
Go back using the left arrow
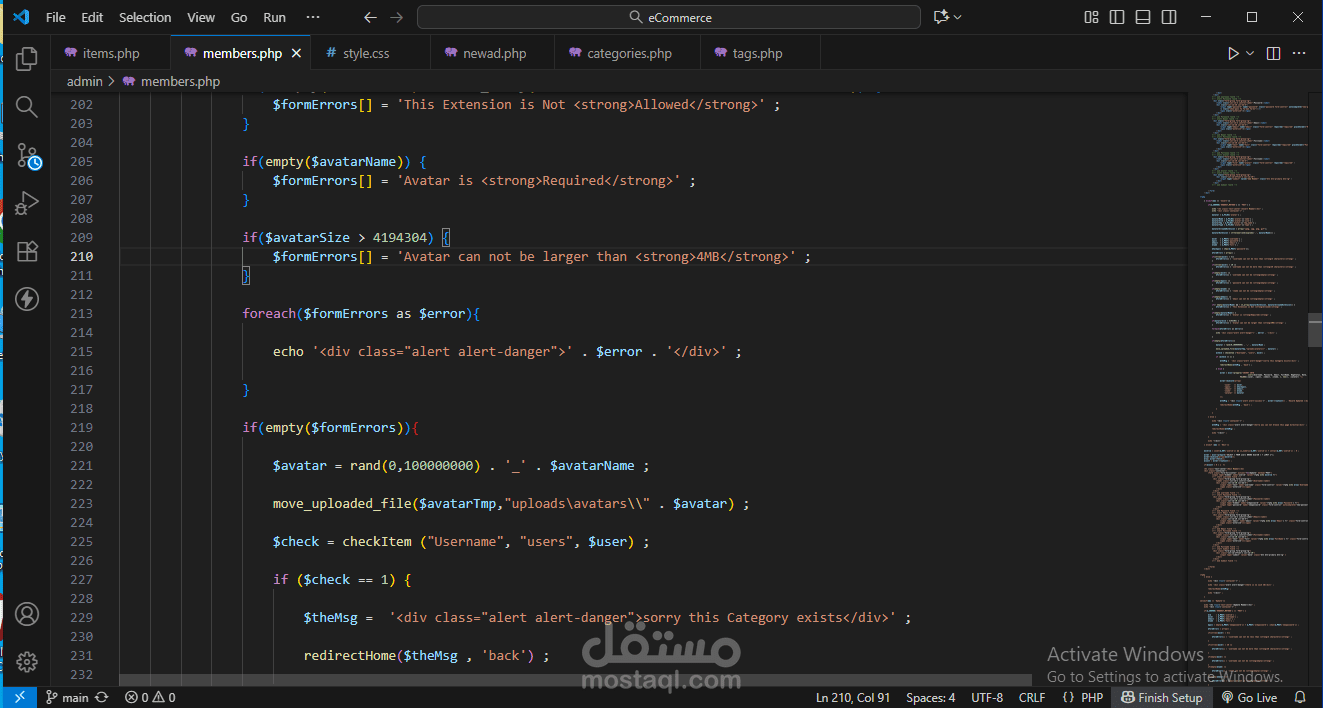(x=371, y=17)
